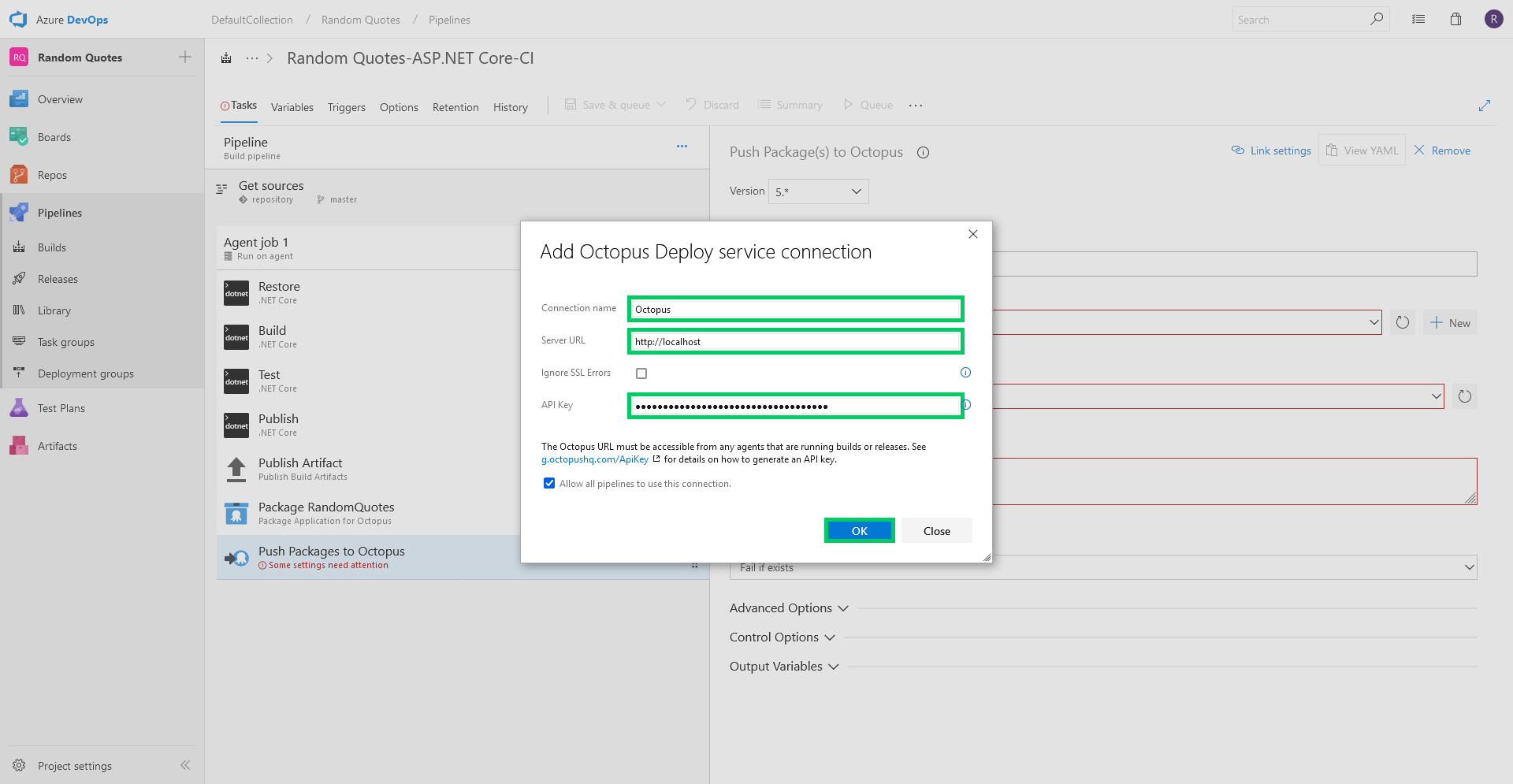Select the Publish Artifact task
Viewport: 1513px width, 784px height.
pos(369,470)
